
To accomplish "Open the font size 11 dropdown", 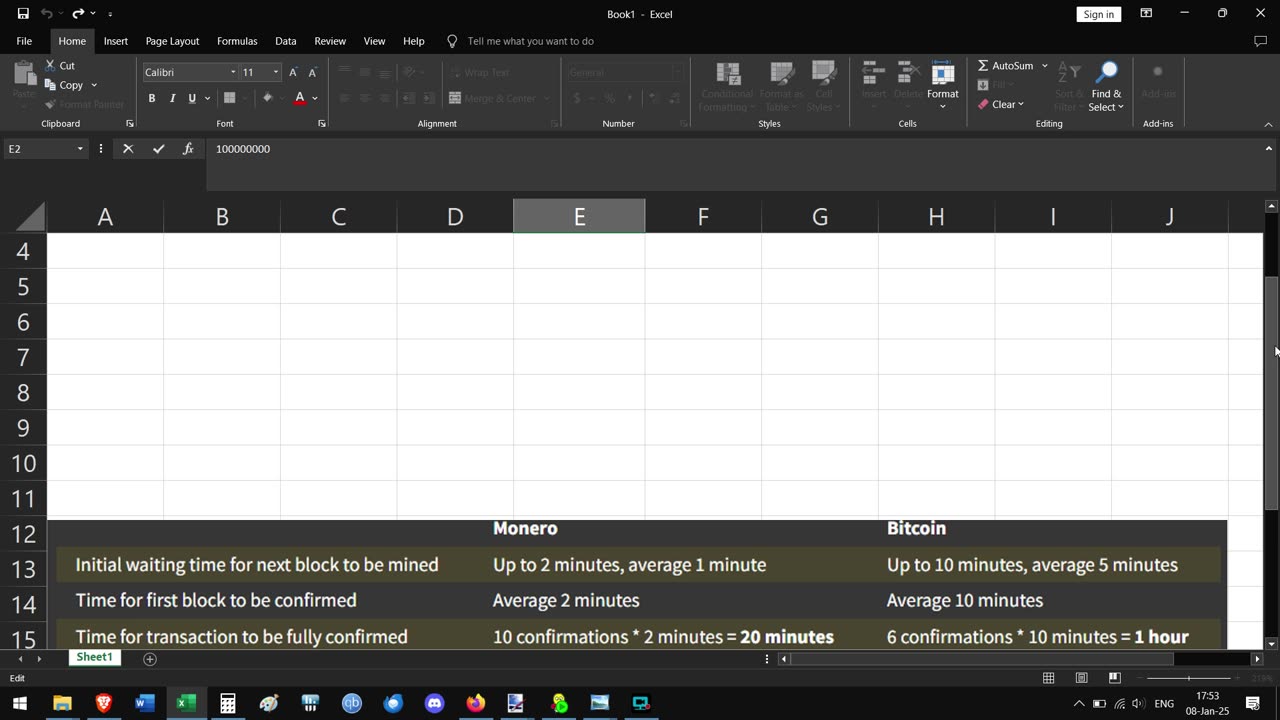I will 276,72.
